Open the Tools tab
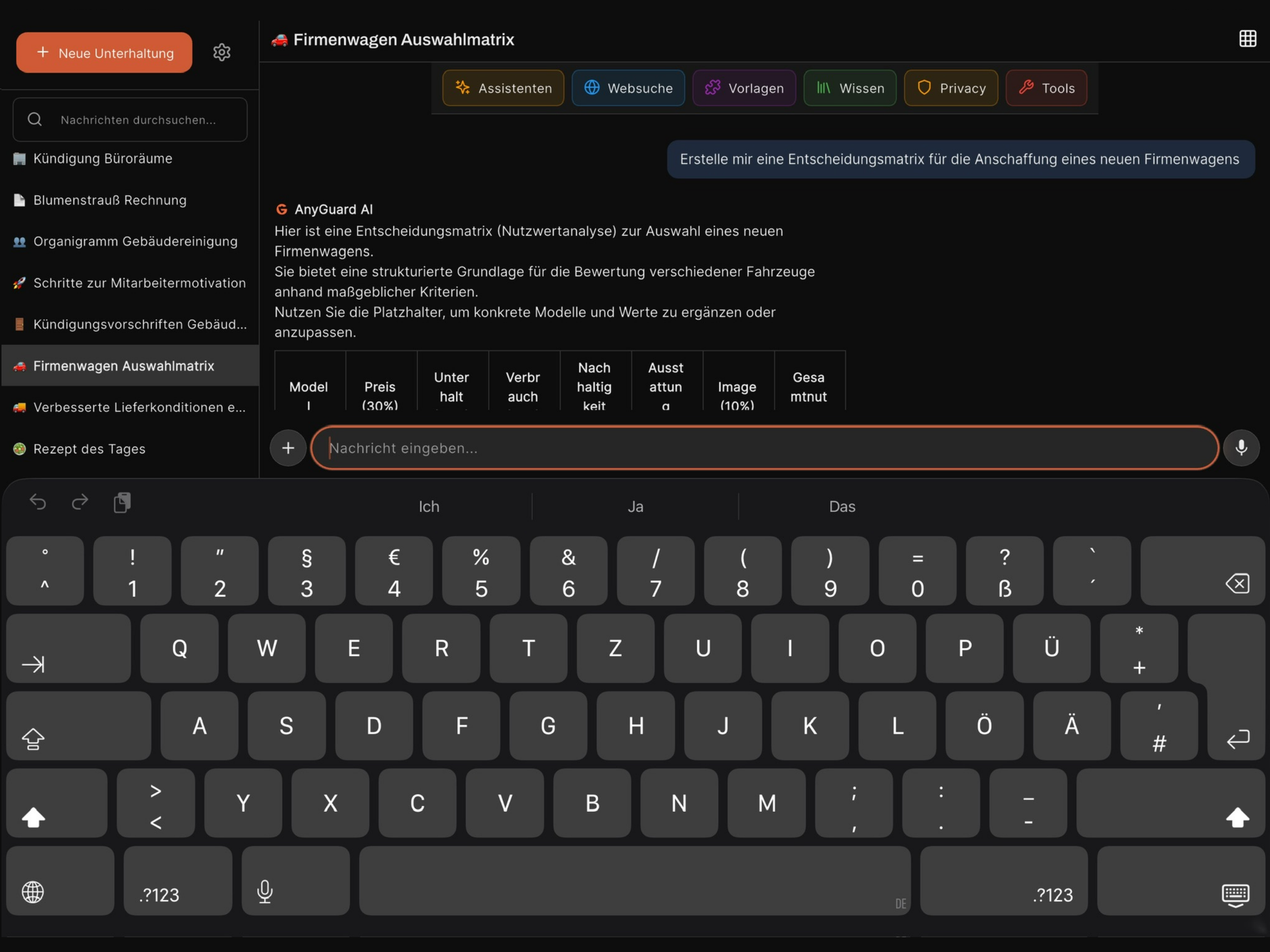This screenshot has width=1270, height=952. click(1046, 88)
